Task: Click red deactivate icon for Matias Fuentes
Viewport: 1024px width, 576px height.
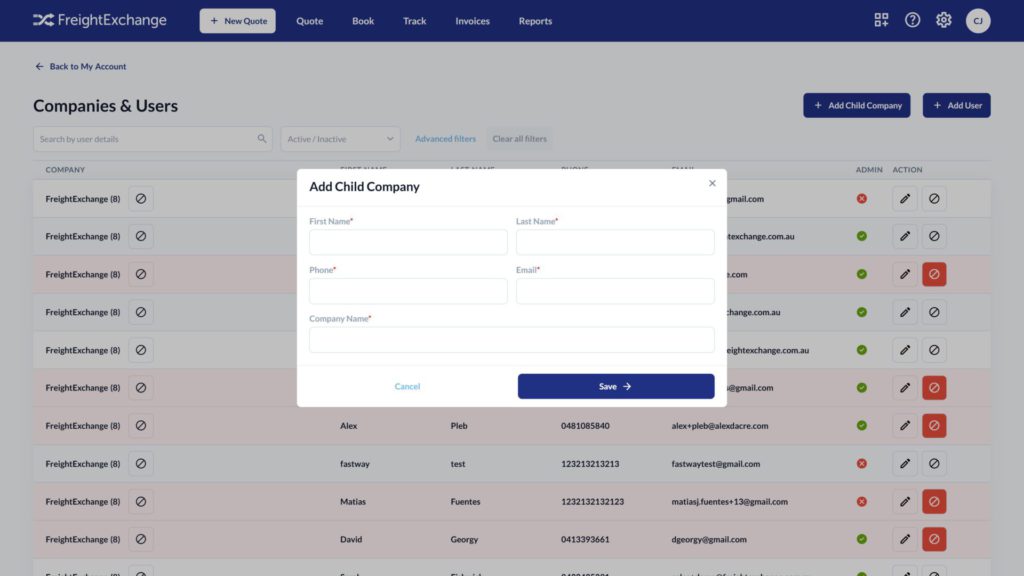Action: 934,502
